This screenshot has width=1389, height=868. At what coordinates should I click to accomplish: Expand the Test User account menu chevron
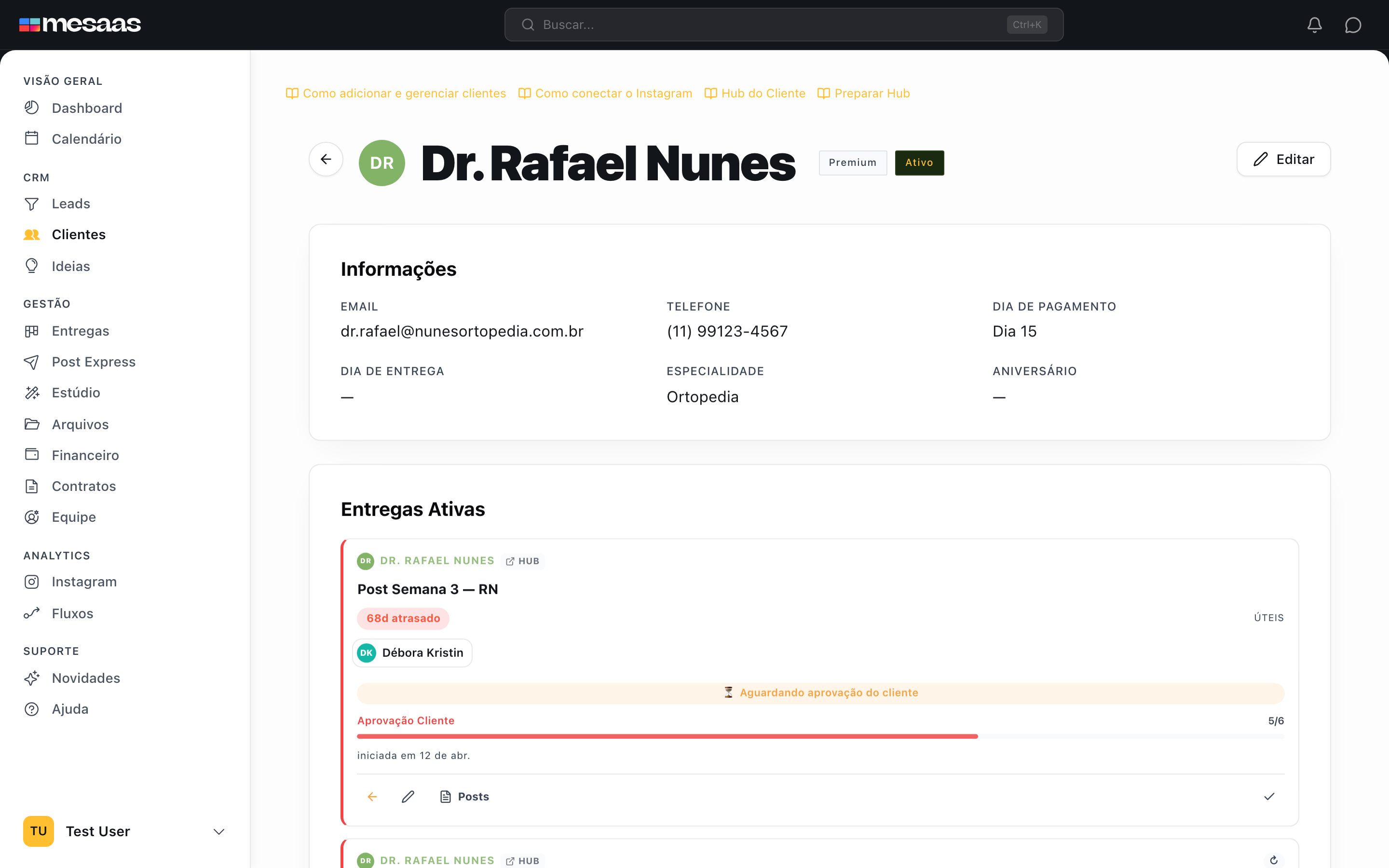[218, 831]
